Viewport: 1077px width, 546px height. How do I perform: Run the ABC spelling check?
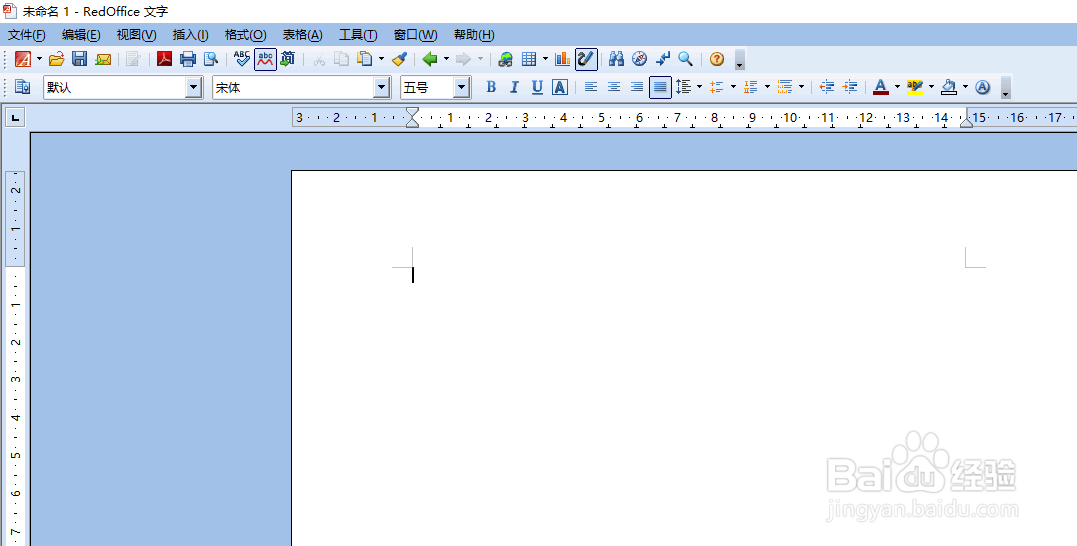242,59
